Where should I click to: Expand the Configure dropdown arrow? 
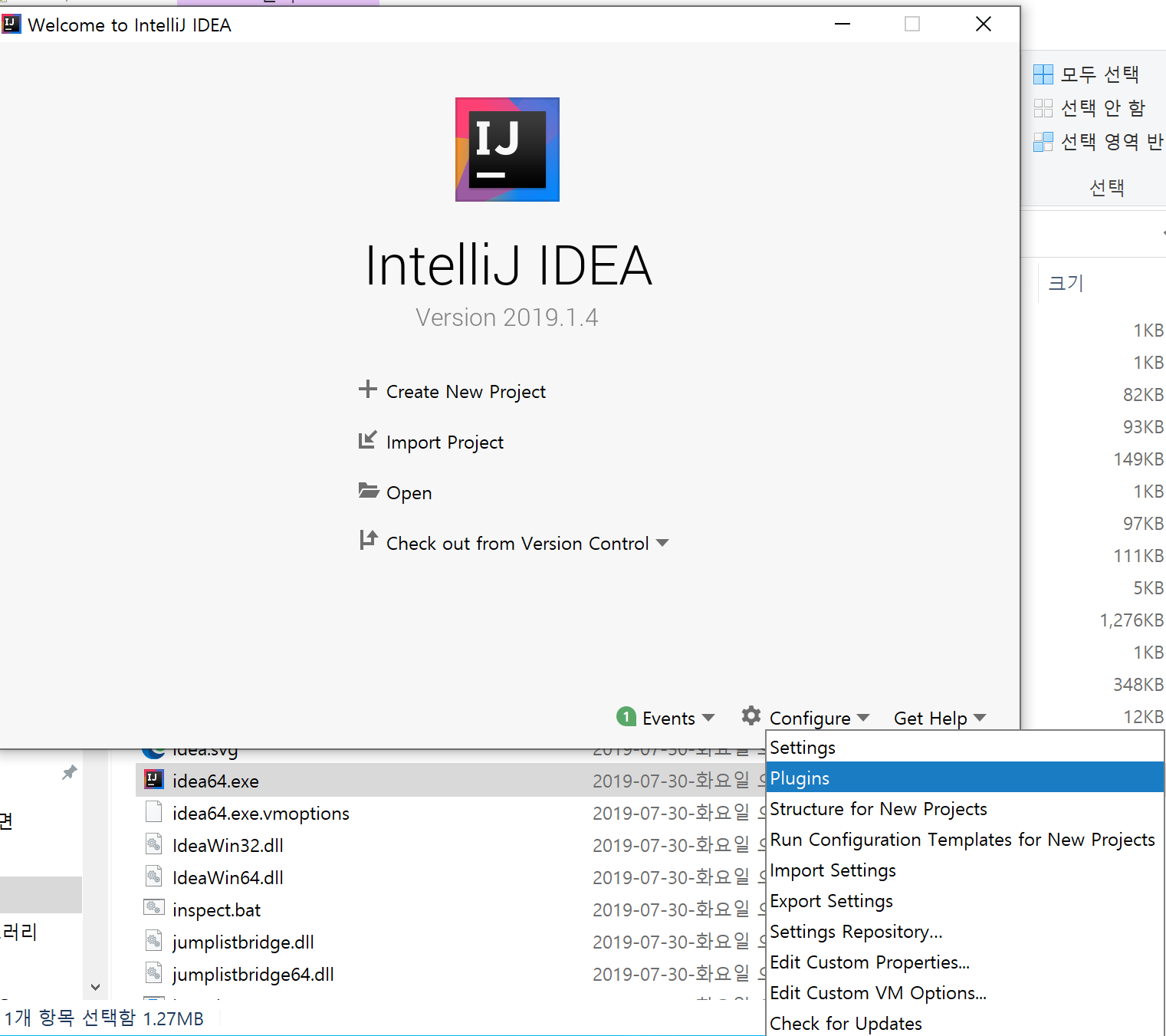[x=863, y=718]
